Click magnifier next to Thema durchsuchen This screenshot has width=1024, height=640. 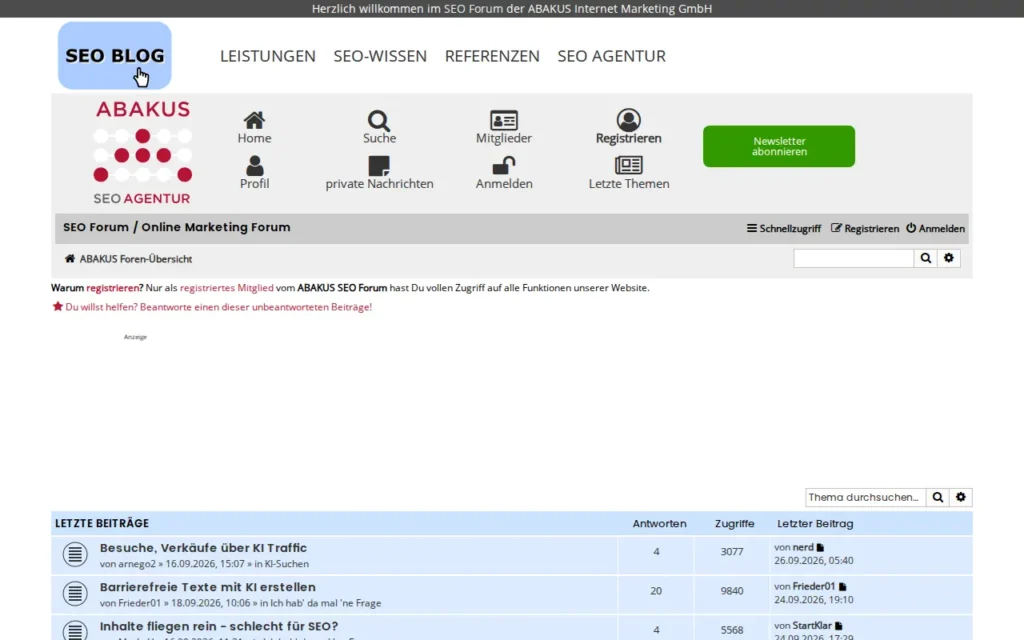tap(938, 497)
